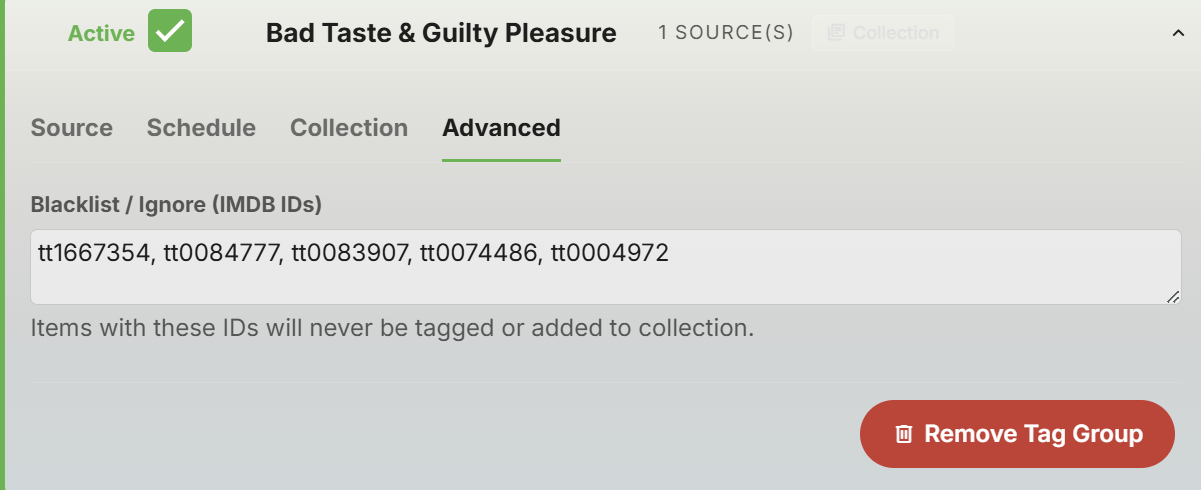Screen dimensions: 1201x490
Task: Select the Collection tab
Action: coord(349,128)
